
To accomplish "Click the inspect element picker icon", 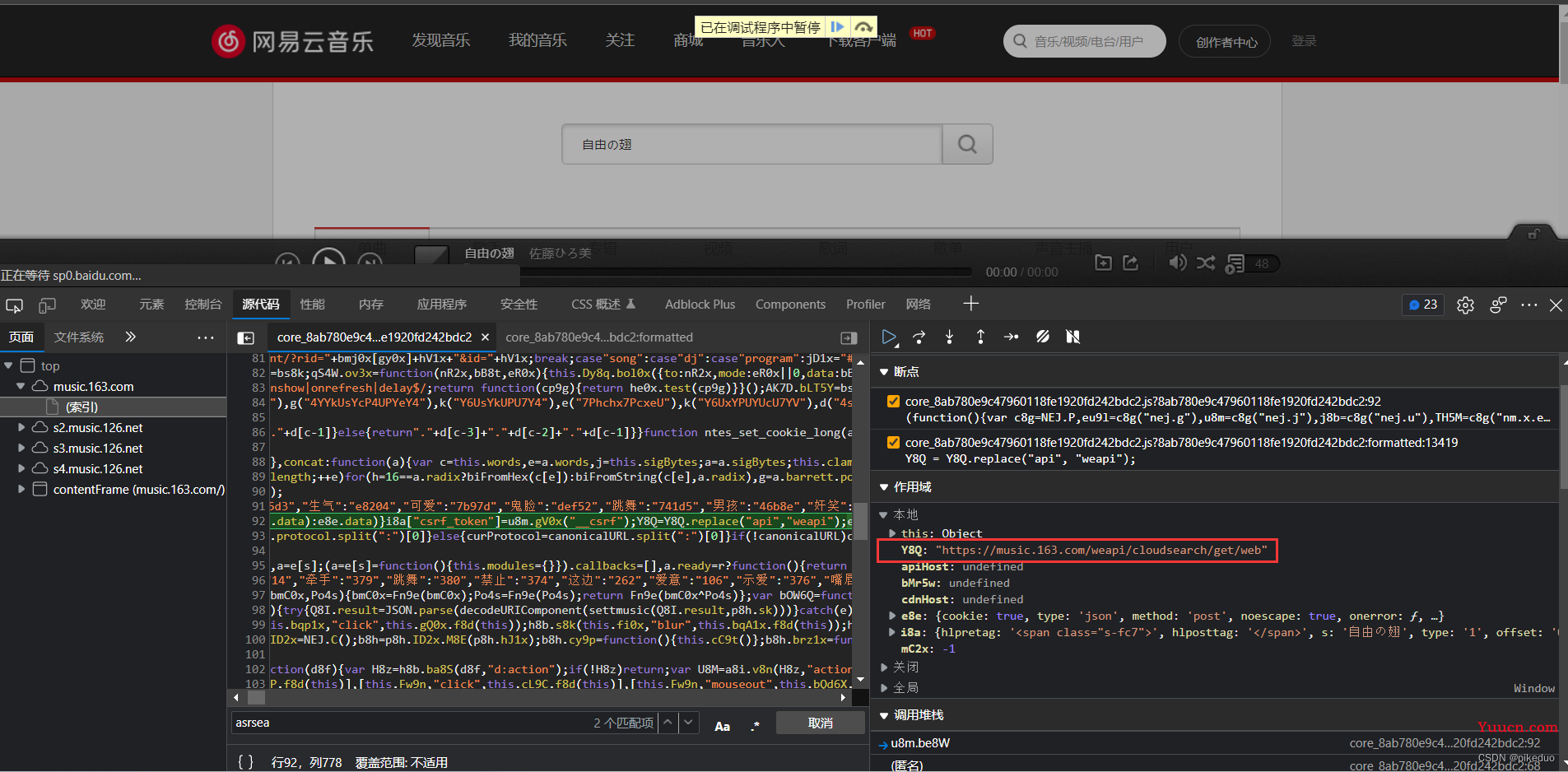I will click(15, 305).
